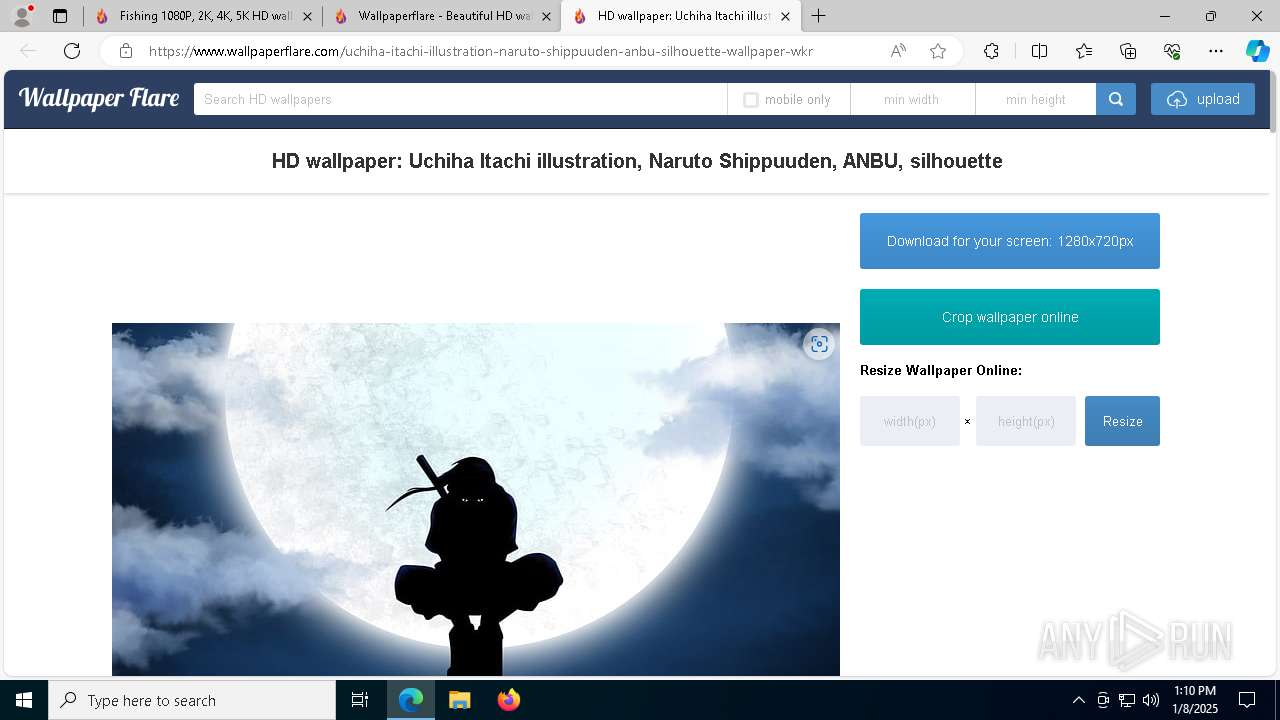Click the min width field

(x=912, y=99)
